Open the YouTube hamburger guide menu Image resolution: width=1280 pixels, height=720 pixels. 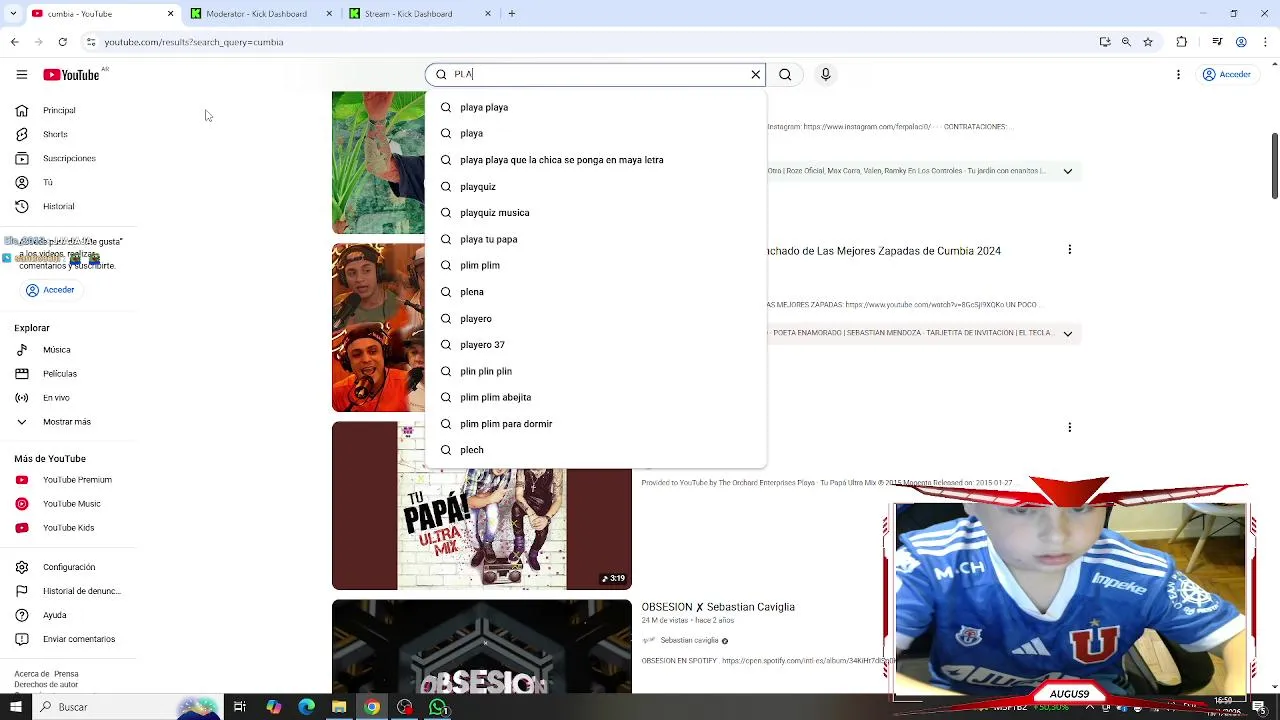[x=21, y=75]
